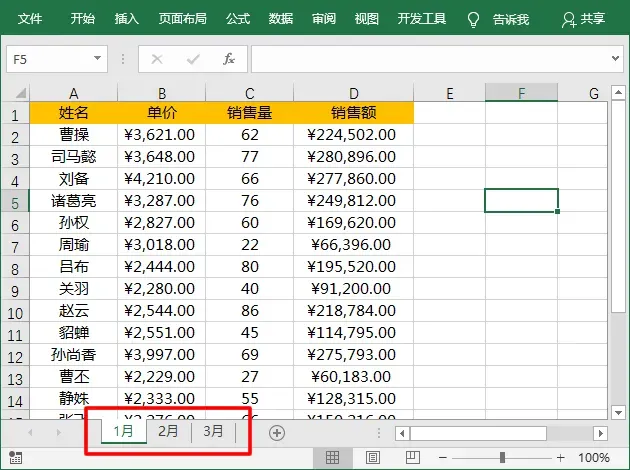Select column G header

click(583, 93)
